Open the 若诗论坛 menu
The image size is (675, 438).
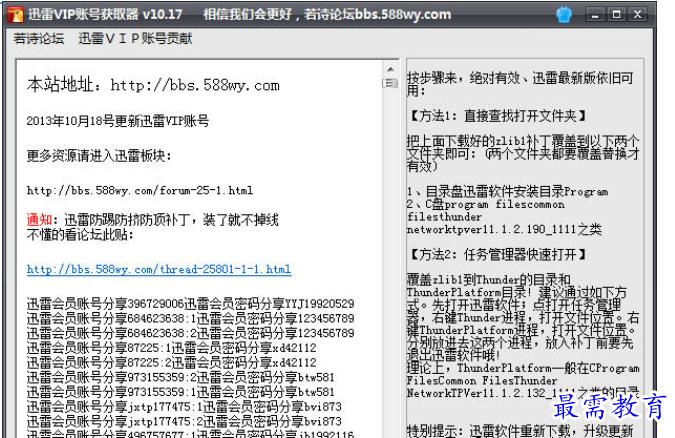(x=39, y=39)
